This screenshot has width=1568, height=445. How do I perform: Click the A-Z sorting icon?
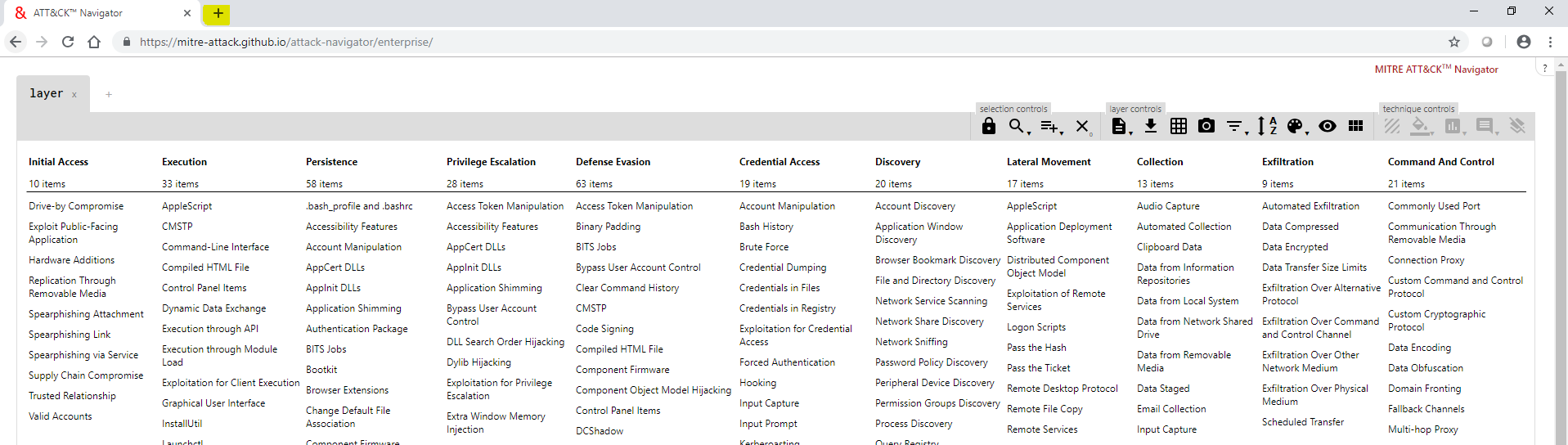pyautogui.click(x=1267, y=126)
